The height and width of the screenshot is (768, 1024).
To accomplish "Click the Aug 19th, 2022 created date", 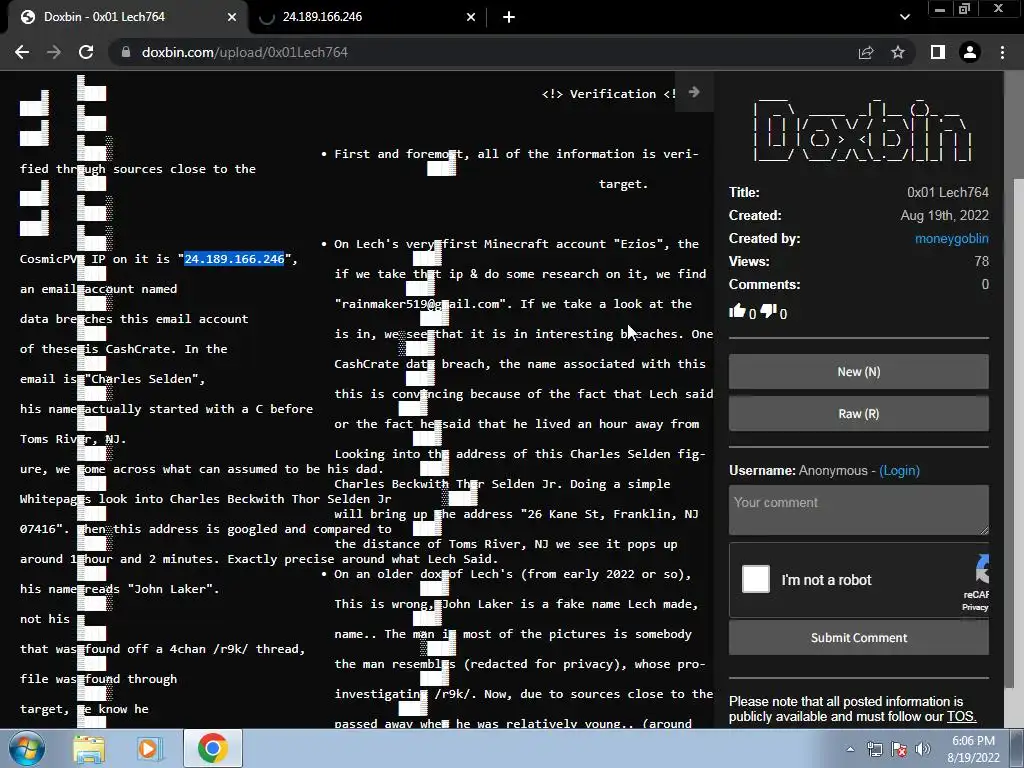I will [944, 216].
